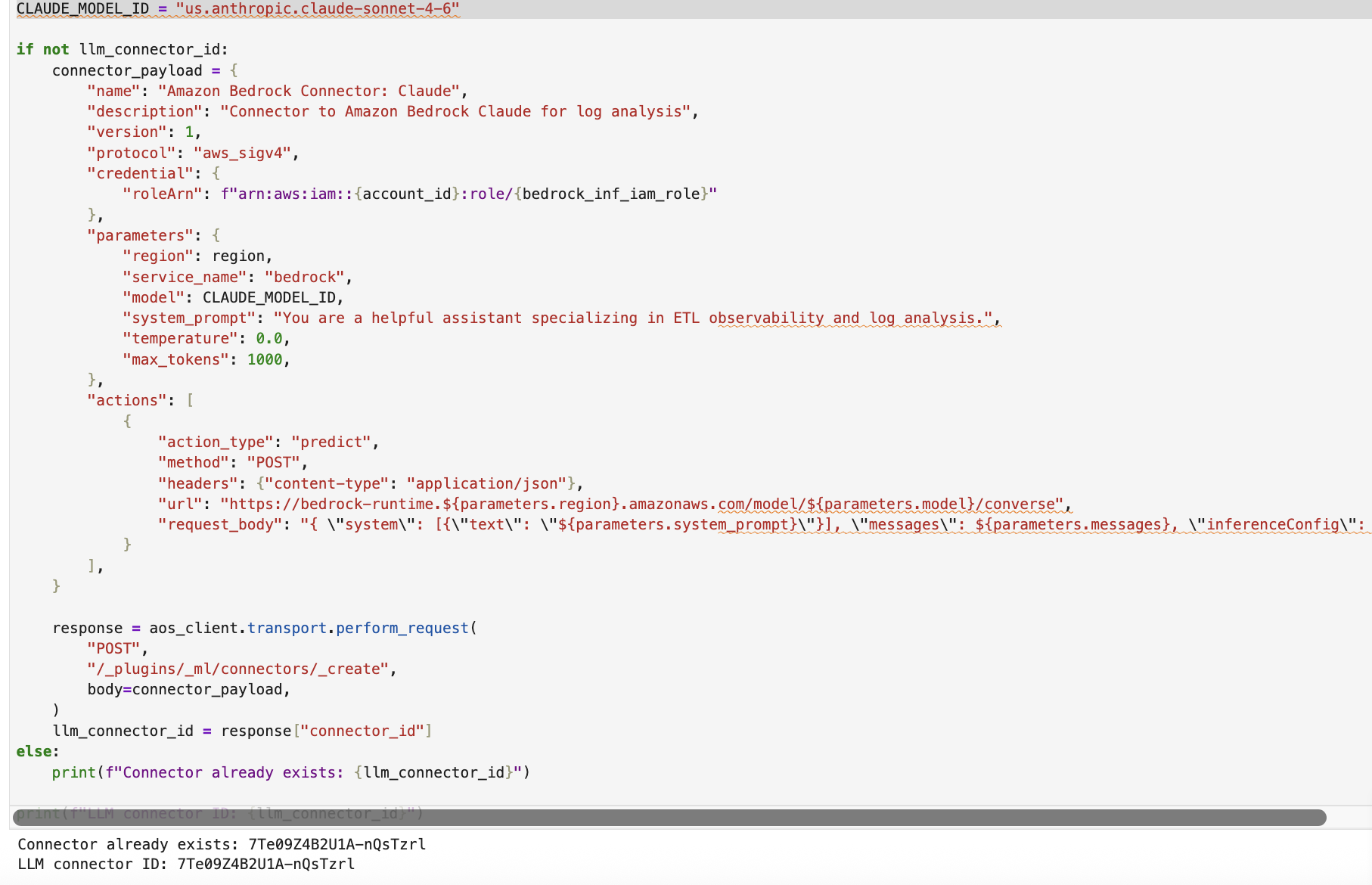
Task: Click the connector_payload variable name
Action: pyautogui.click(x=127, y=70)
